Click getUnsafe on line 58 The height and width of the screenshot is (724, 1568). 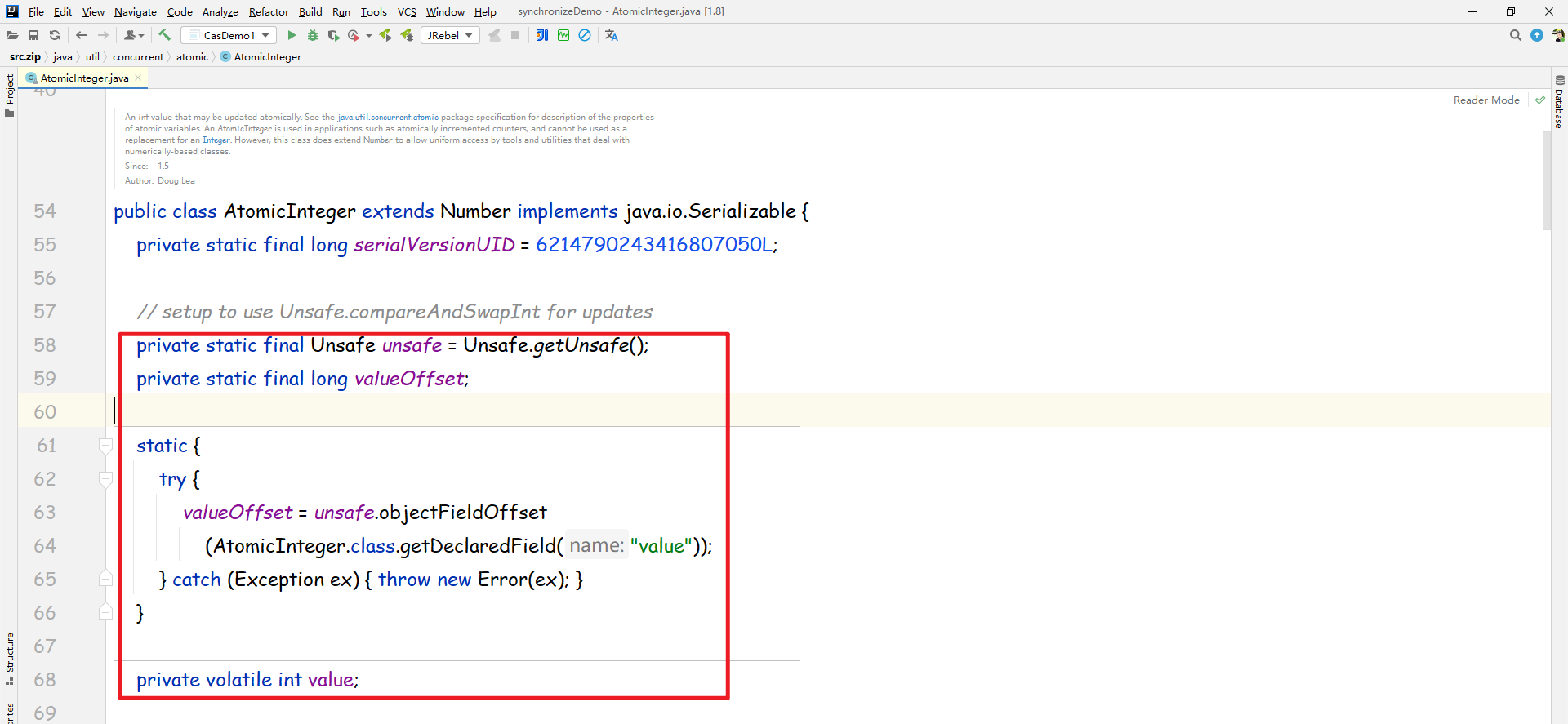[581, 345]
